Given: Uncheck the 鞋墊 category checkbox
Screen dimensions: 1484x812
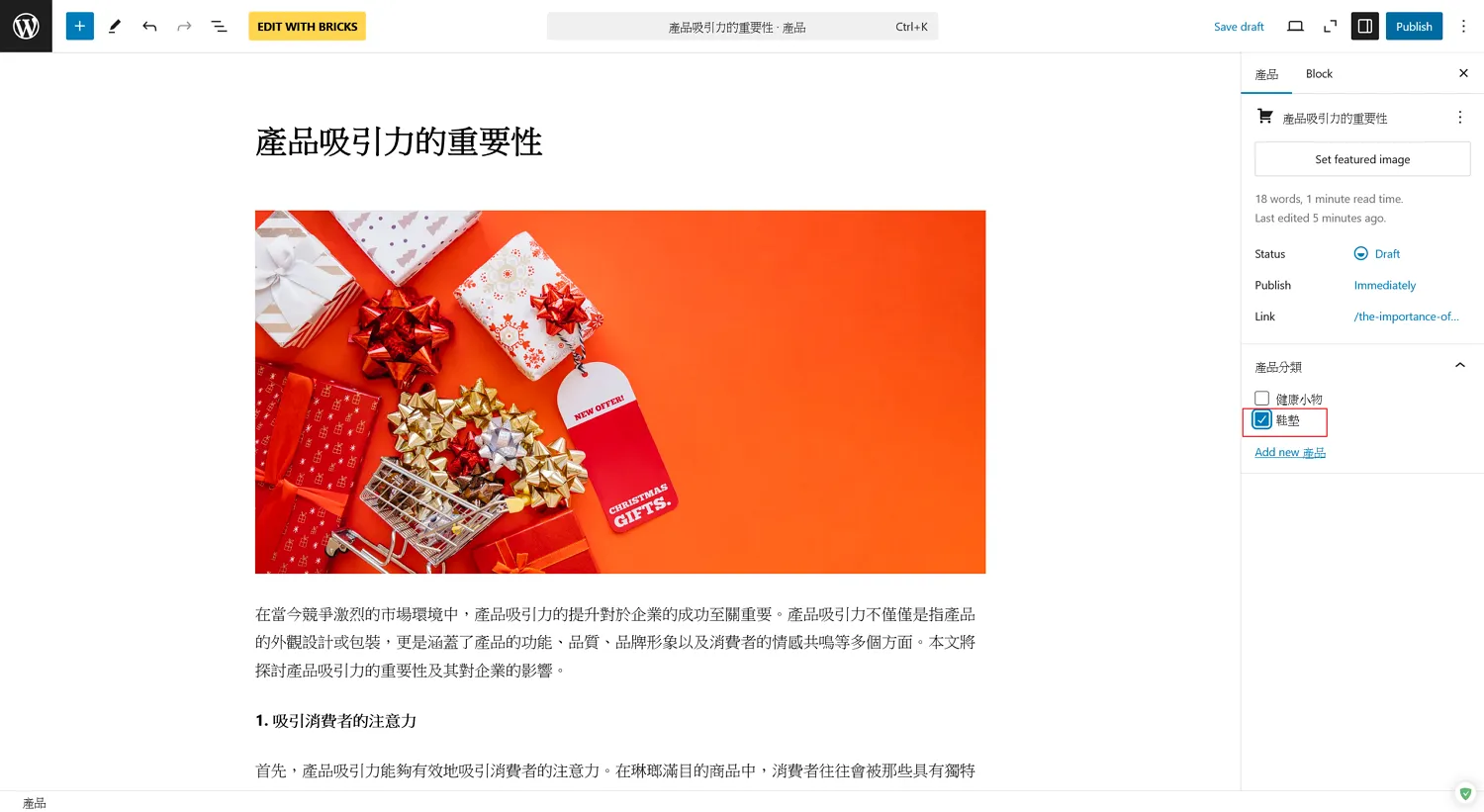Looking at the screenshot, I should pos(1261,420).
